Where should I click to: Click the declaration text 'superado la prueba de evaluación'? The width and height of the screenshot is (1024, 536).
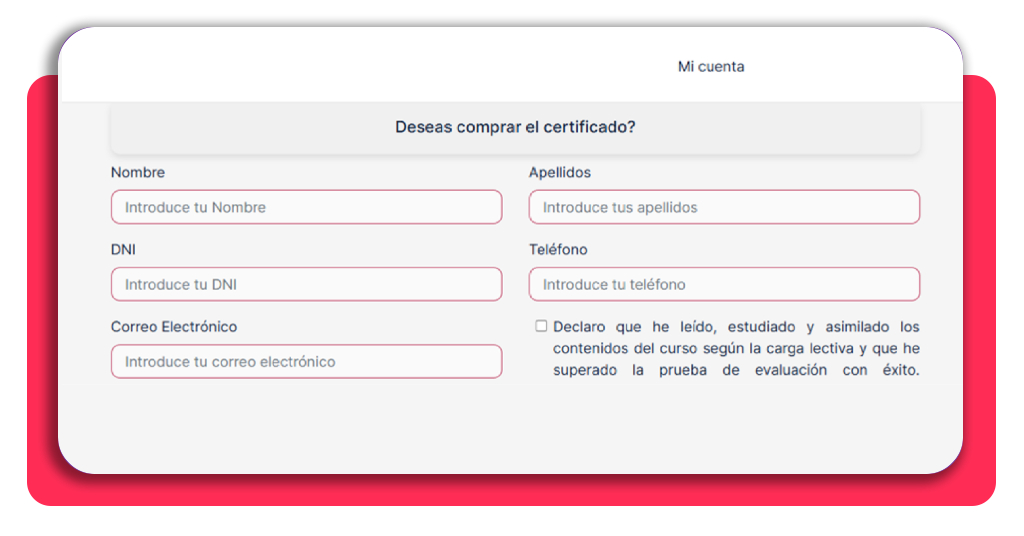point(690,370)
